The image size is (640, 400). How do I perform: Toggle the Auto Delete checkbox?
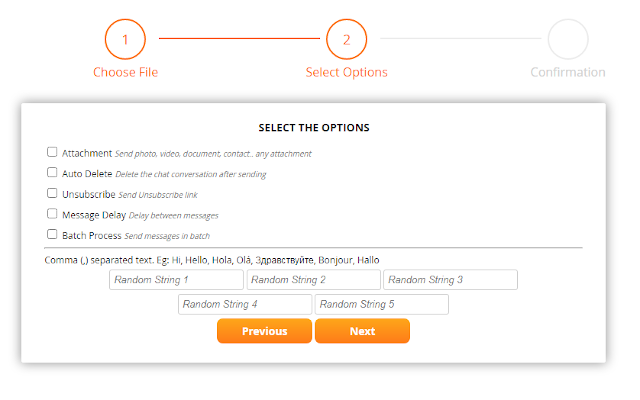pos(52,173)
